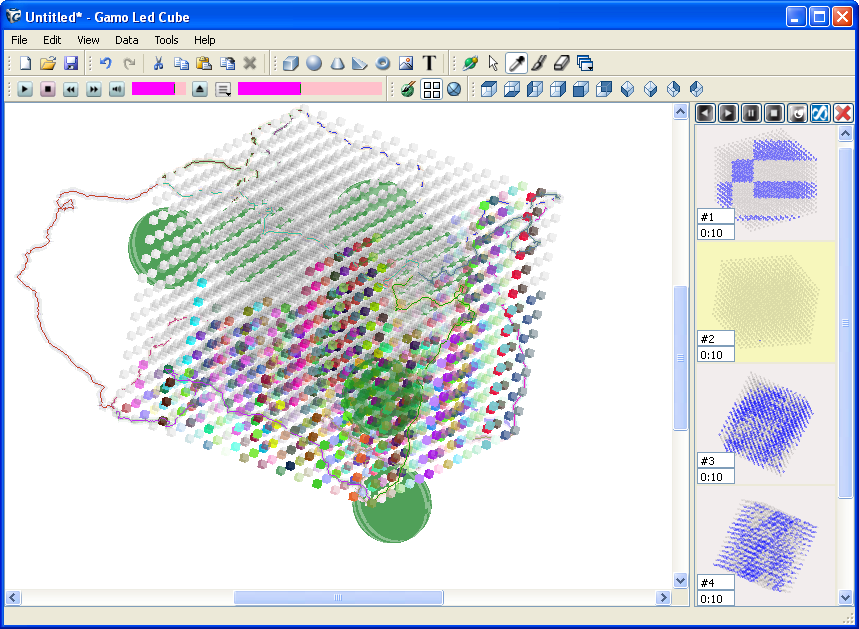859x629 pixels.
Task: Open the list dropdown button beside eject
Action: point(223,89)
